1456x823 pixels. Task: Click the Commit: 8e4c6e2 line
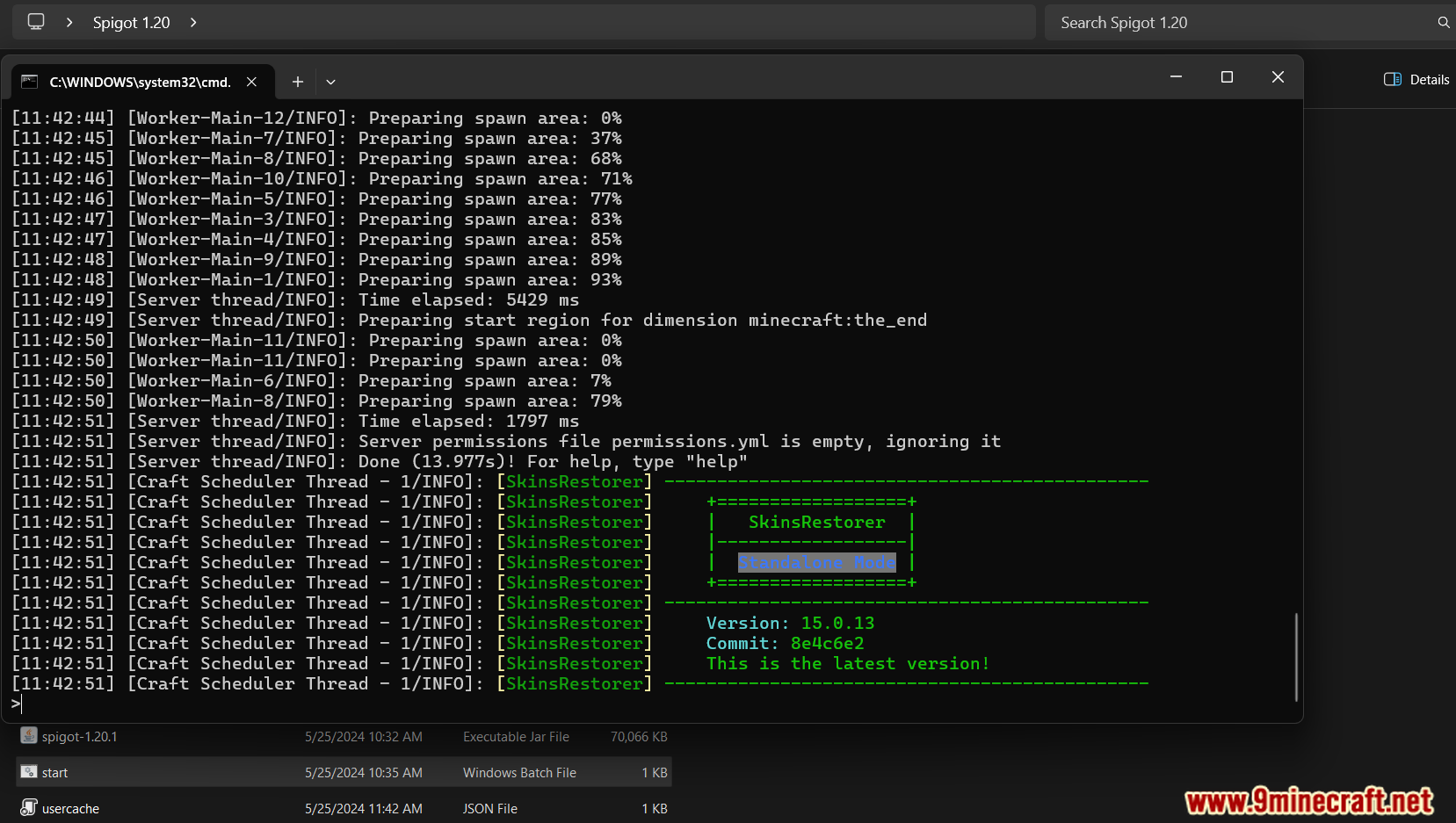pos(785,644)
